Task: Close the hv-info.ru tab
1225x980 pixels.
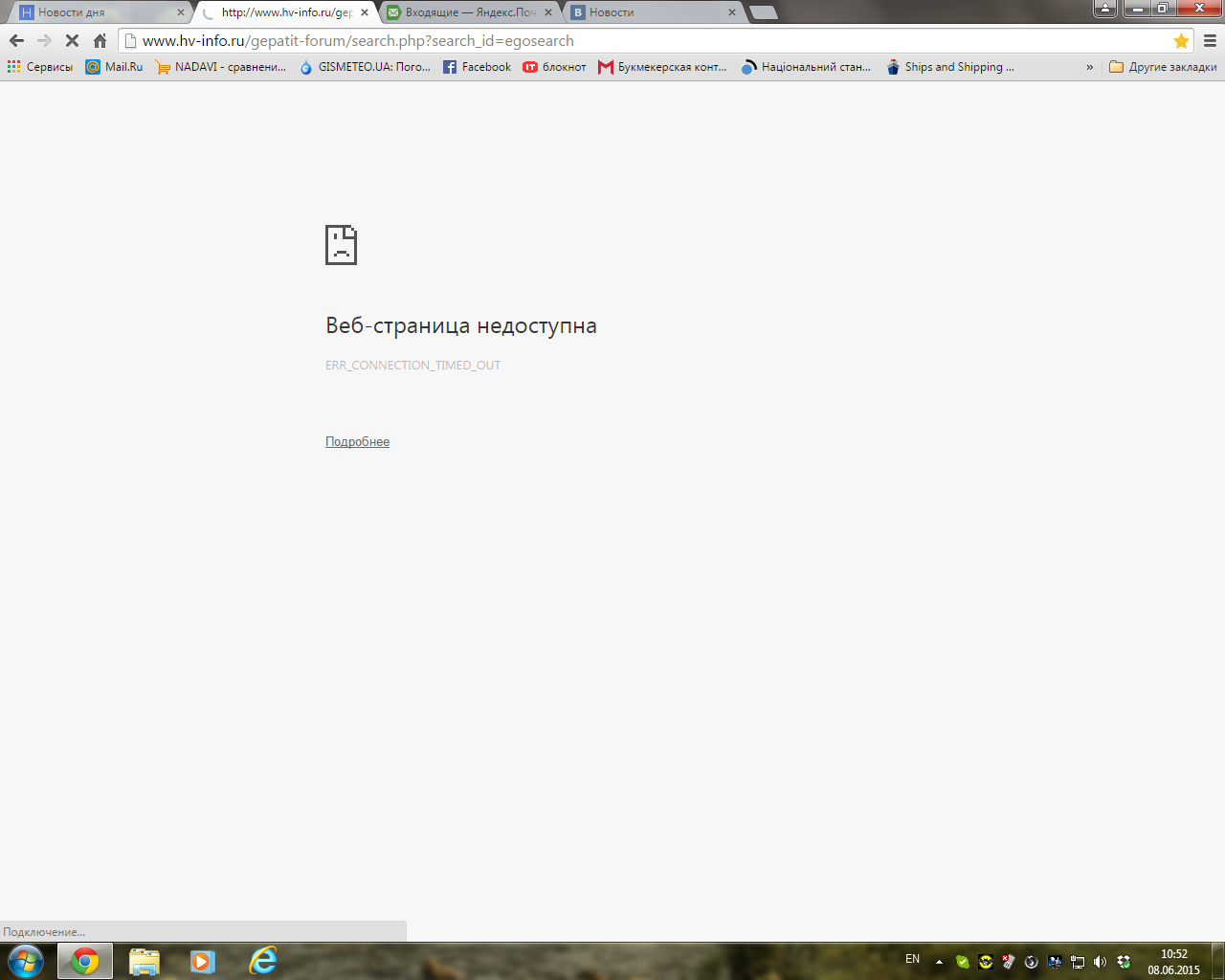Action: tap(364, 12)
